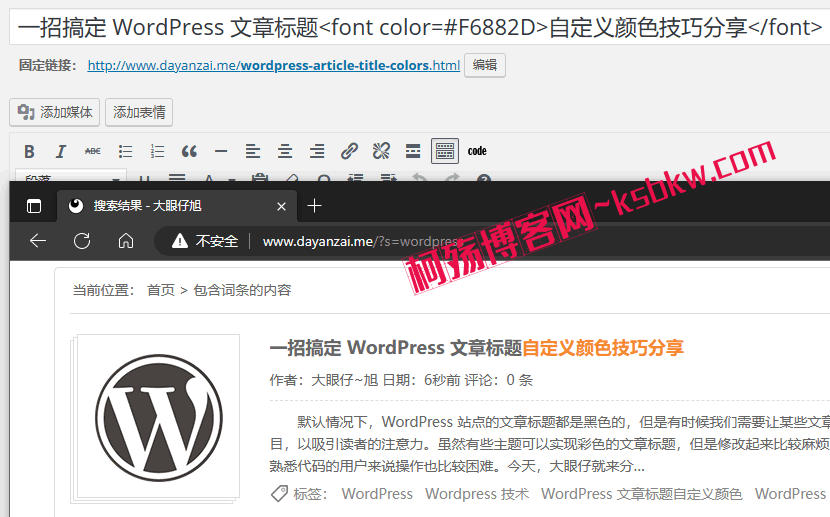Open the WordPress logo article thumbnail

158,418
